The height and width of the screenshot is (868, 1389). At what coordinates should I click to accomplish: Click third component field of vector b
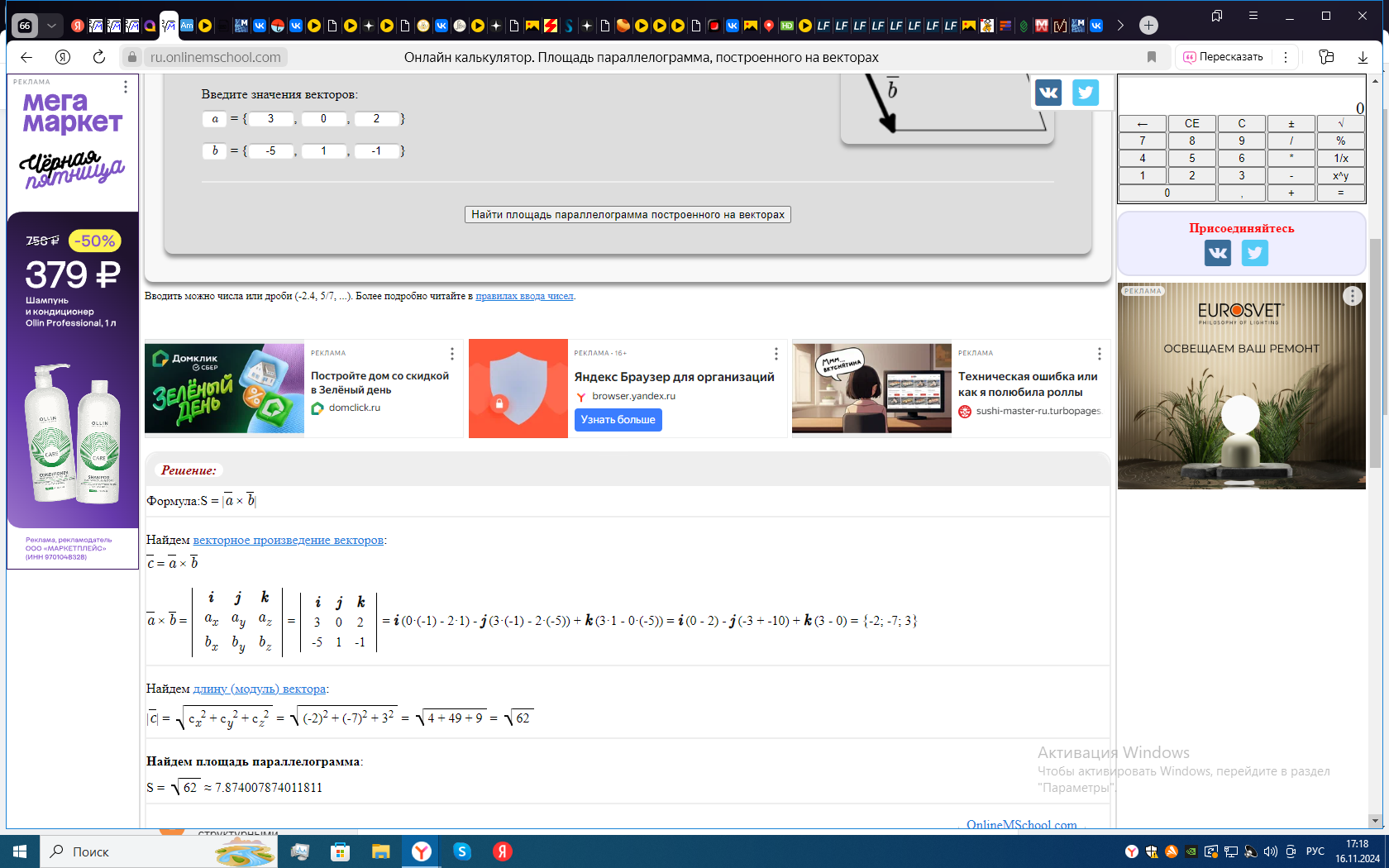tap(376, 151)
